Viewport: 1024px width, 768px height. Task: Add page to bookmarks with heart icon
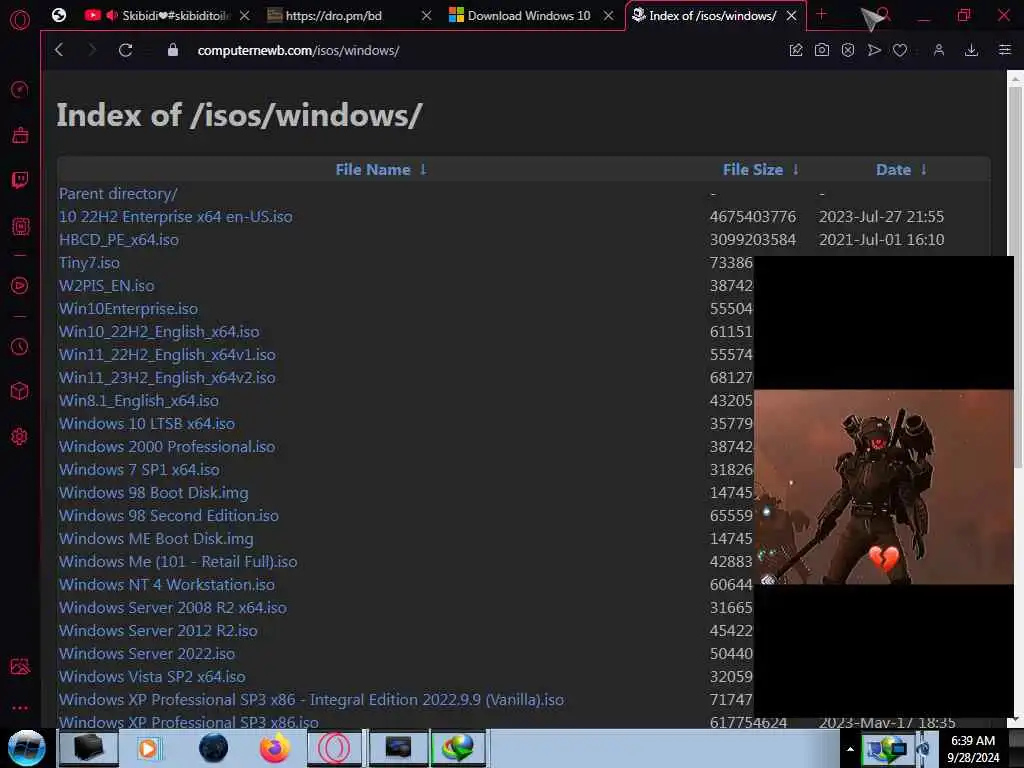900,50
